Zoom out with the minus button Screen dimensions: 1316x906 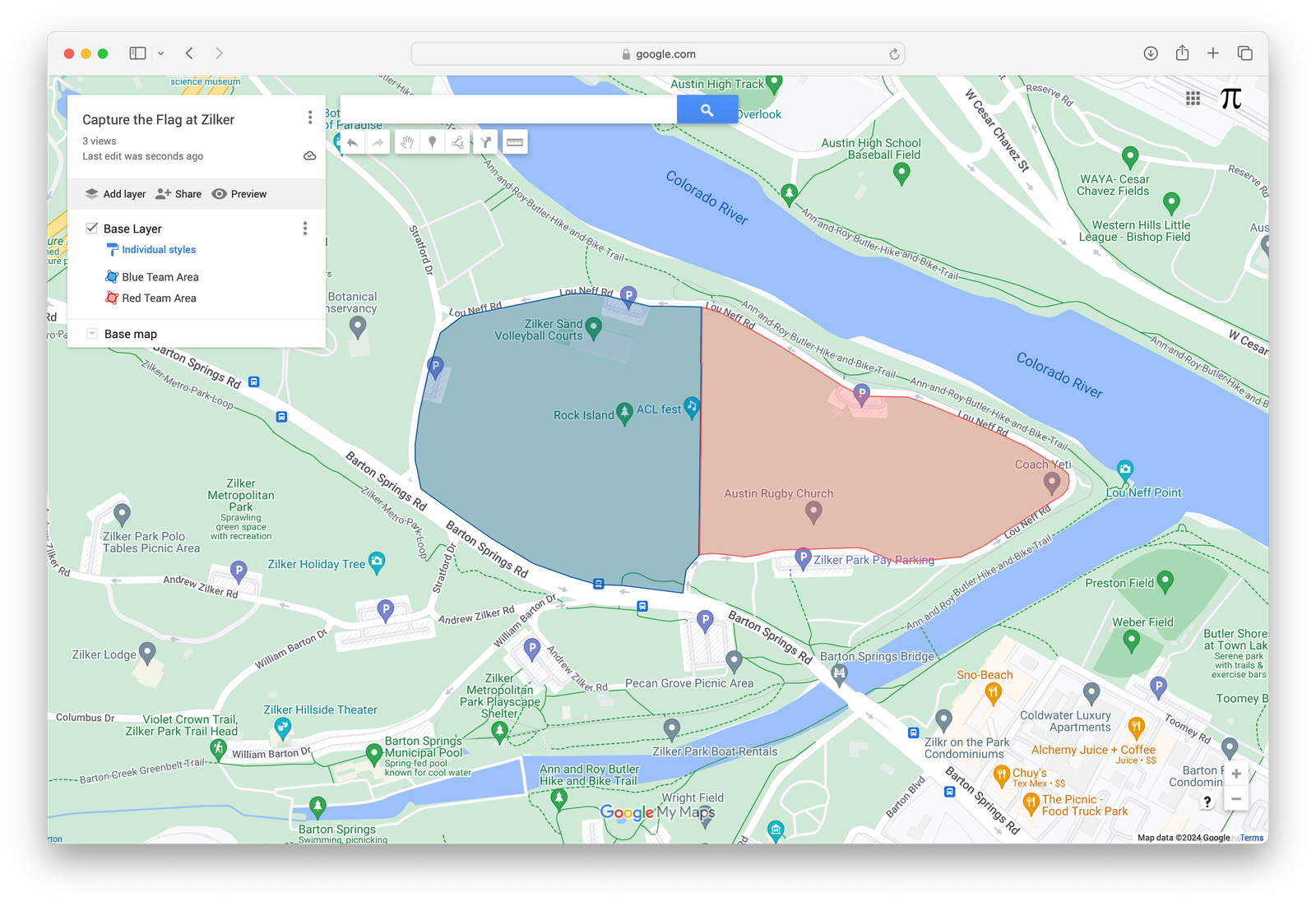[x=1236, y=799]
